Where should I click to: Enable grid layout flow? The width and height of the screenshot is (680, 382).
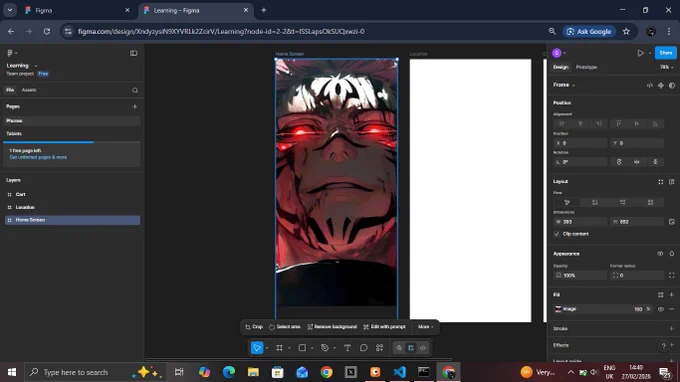(650, 202)
